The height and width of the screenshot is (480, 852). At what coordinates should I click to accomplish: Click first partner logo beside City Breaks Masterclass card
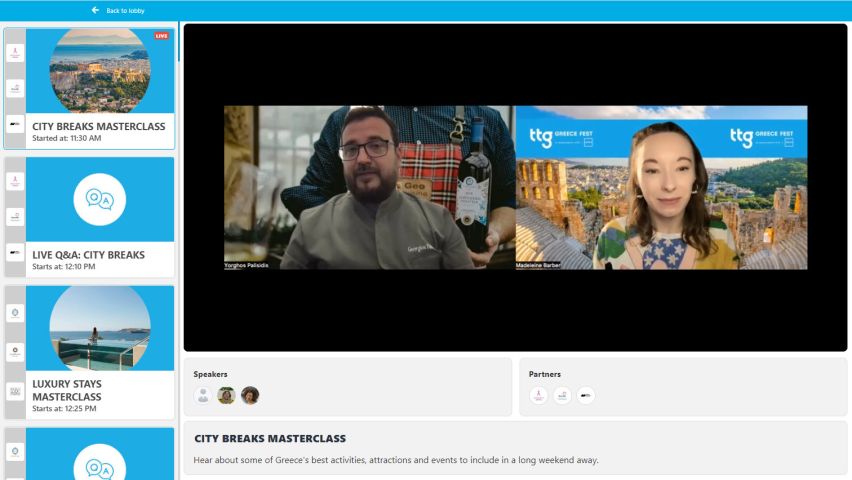pos(15,53)
